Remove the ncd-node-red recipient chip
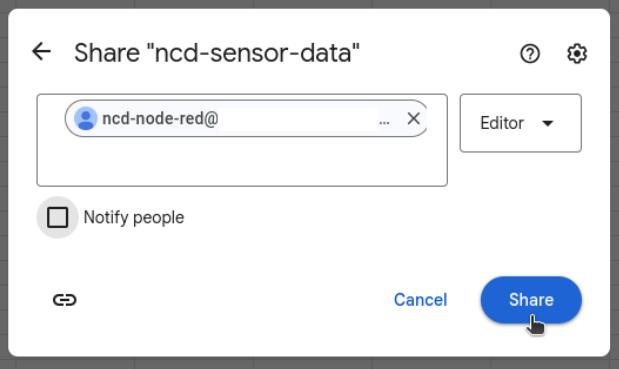 point(413,118)
